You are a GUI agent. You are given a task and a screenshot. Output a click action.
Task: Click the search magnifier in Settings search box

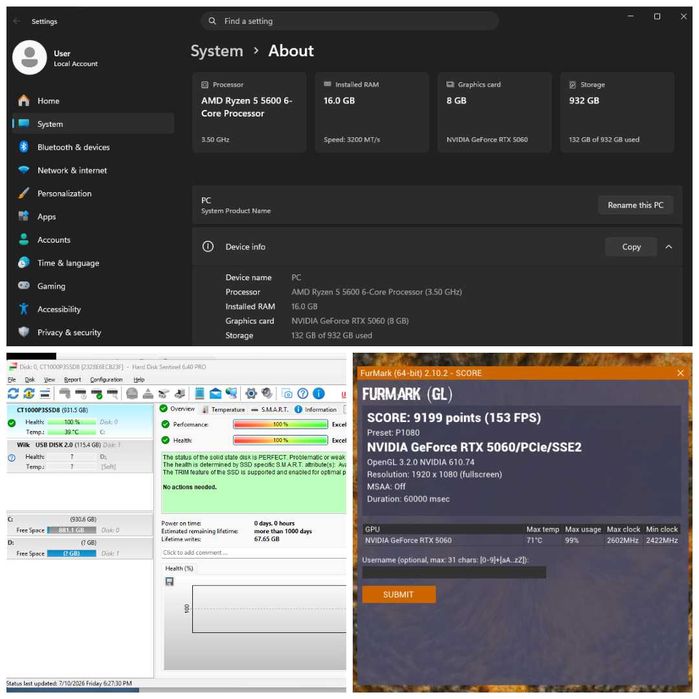pyautogui.click(x=212, y=21)
